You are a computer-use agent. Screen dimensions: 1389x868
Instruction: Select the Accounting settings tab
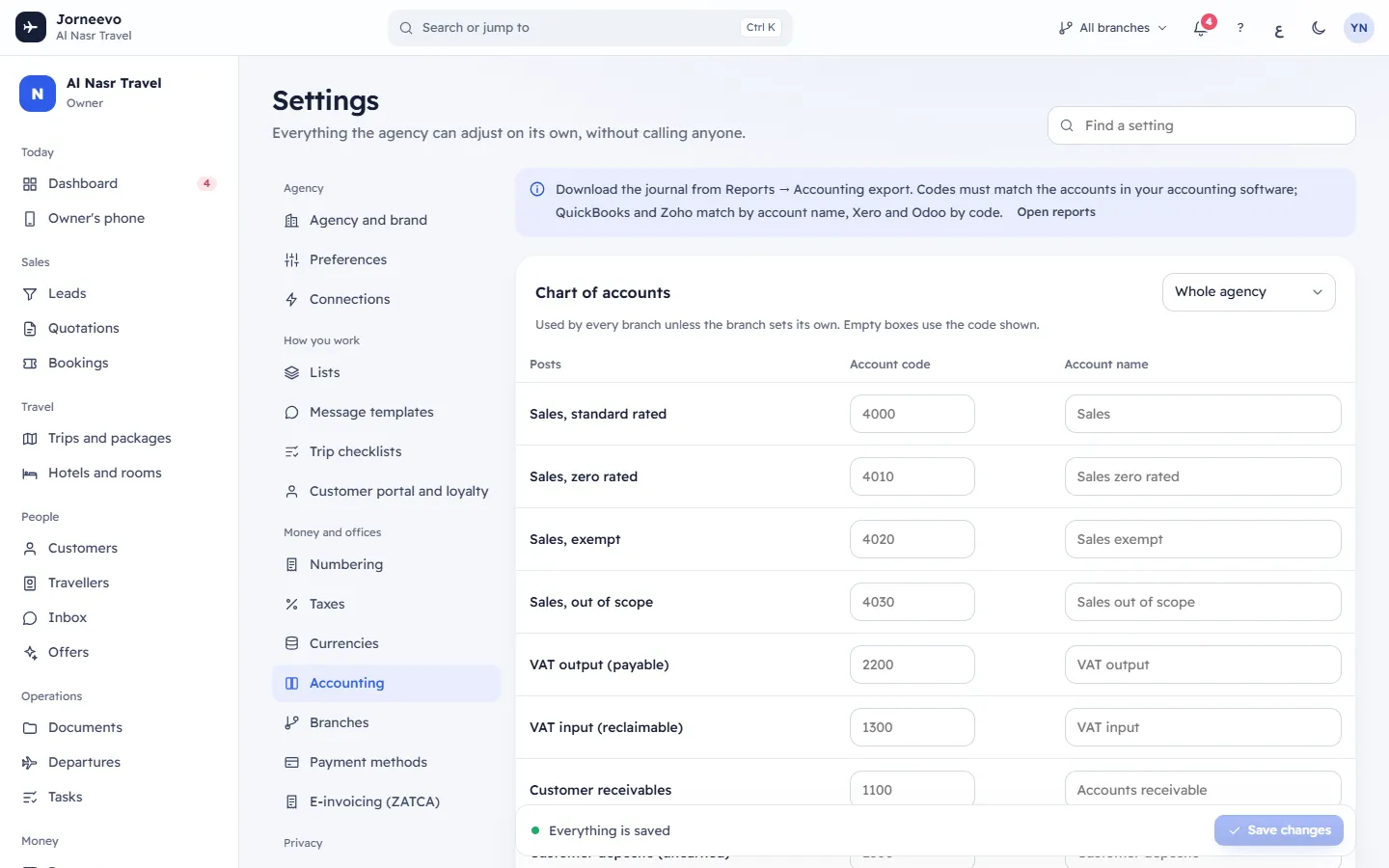coord(386,683)
